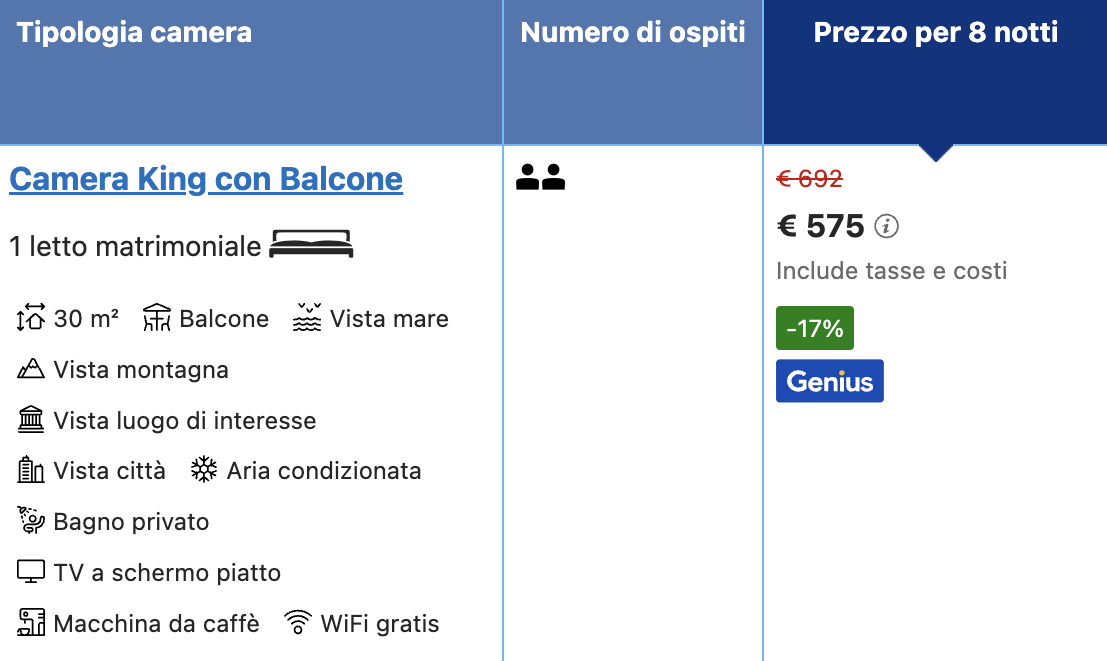1107x661 pixels.
Task: Open the Camera King con Balcone link
Action: [x=206, y=180]
